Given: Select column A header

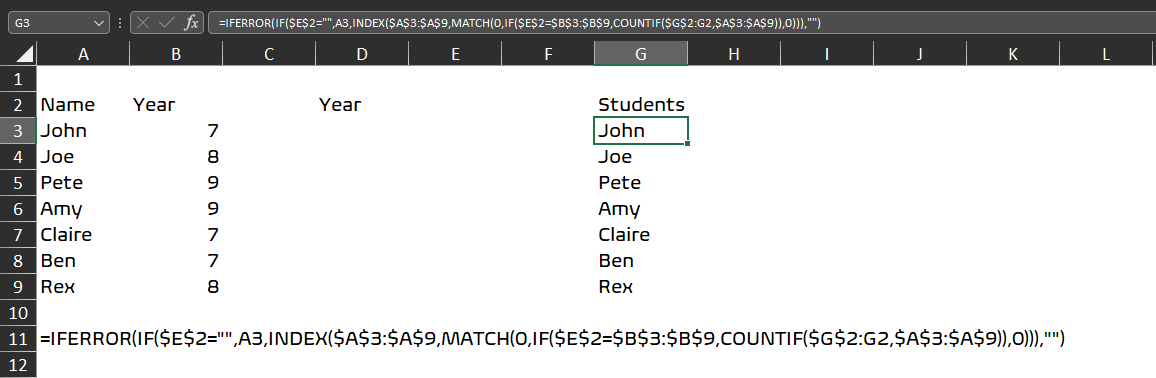Looking at the screenshot, I should [x=83, y=53].
